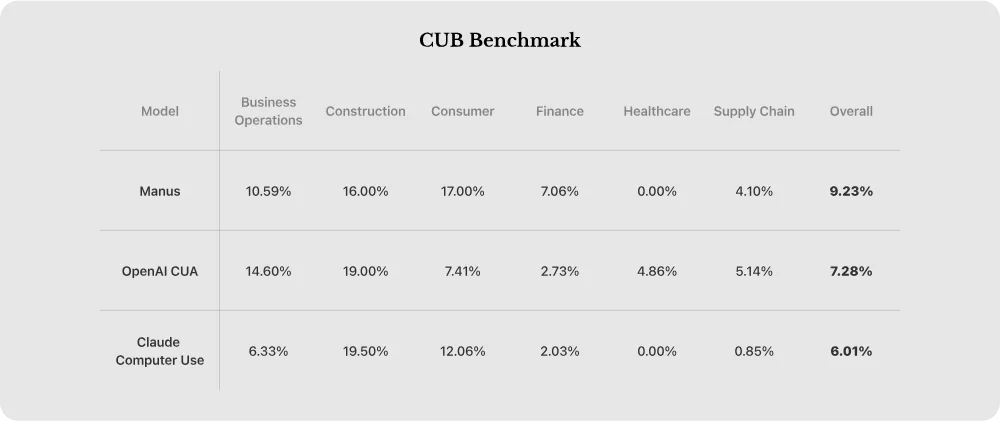
Task: Click Manus overall score 9.23%
Action: point(851,191)
